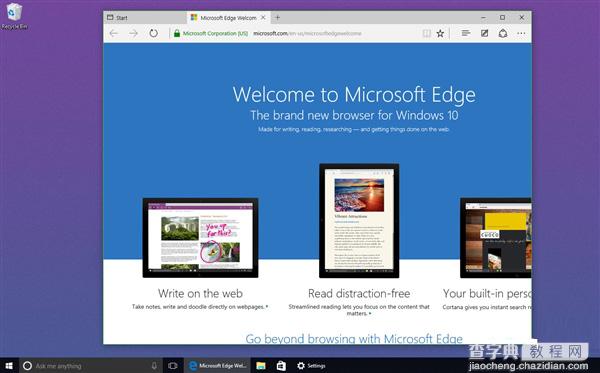Click the Write on the web tablet image
Image resolution: width=600 pixels, height=373 pixels.
[x=200, y=238]
